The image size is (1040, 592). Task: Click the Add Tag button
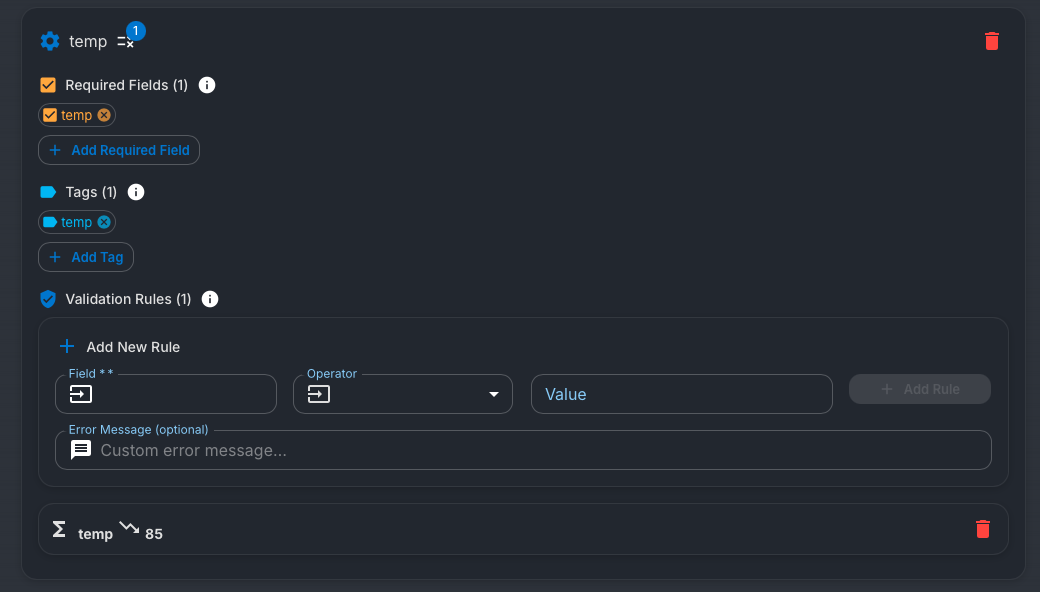click(85, 257)
